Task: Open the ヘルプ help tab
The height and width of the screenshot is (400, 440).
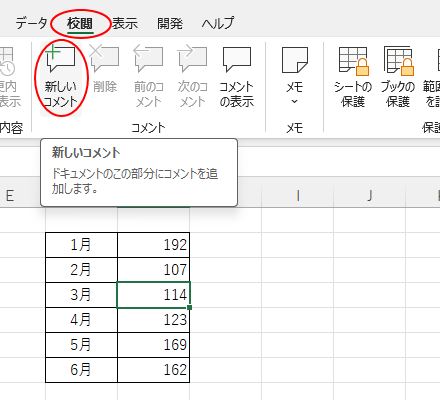Action: pyautogui.click(x=218, y=23)
